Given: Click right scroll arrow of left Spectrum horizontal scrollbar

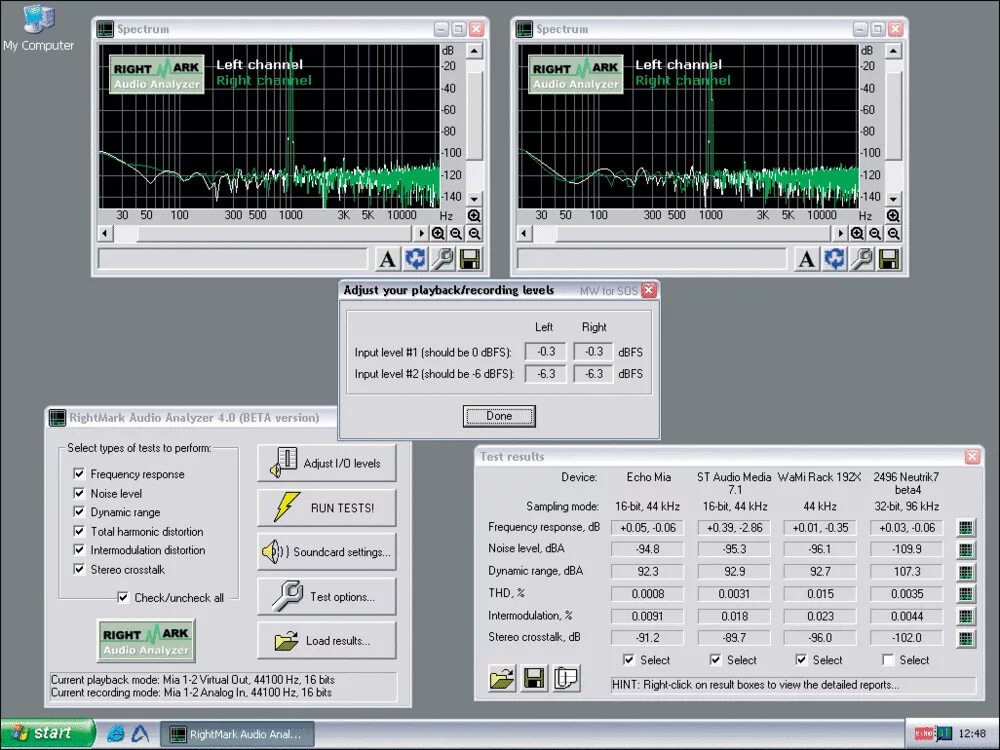Looking at the screenshot, I should (x=420, y=233).
